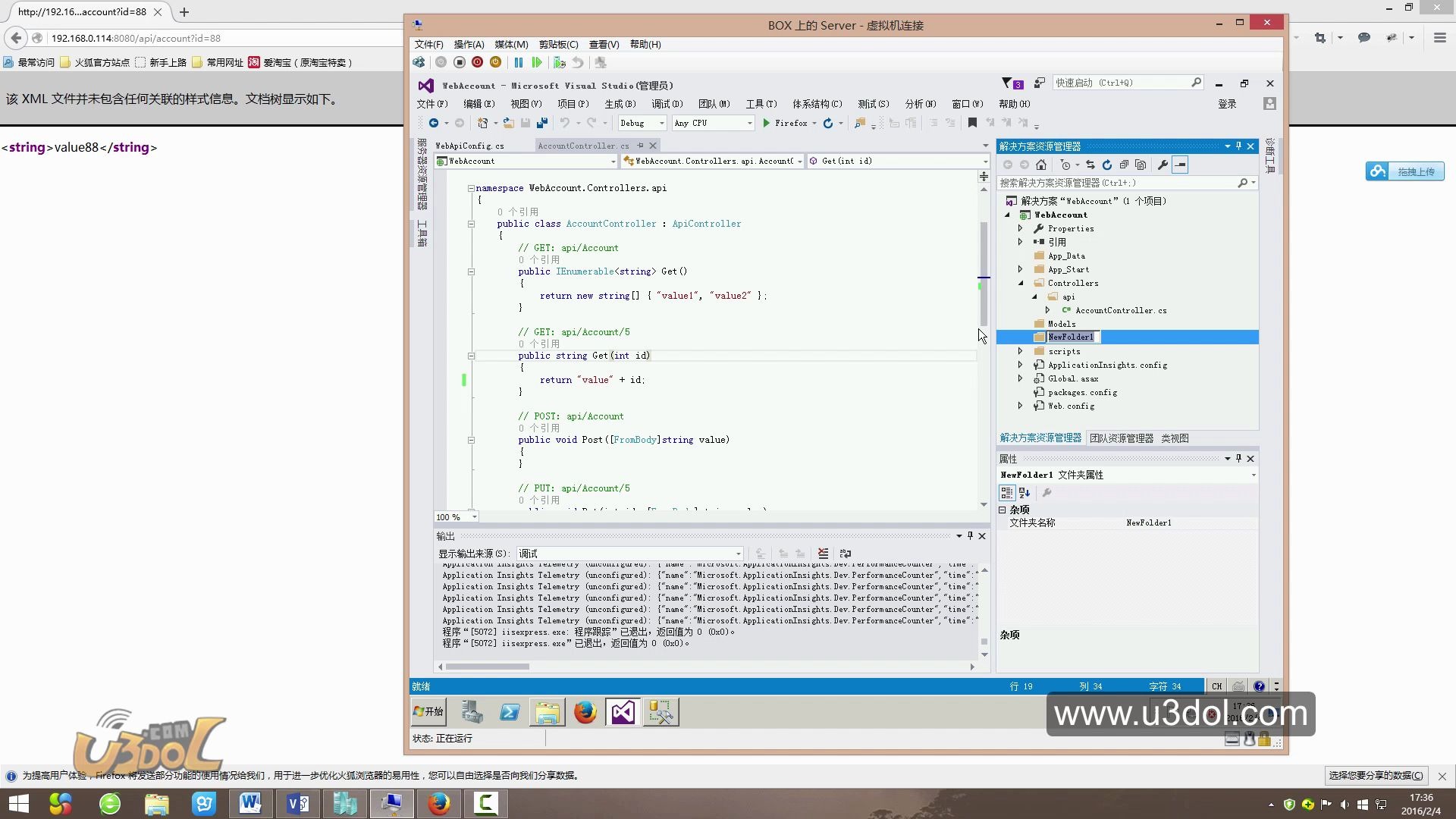Switch to 团队资源管理器 tab
Screen dimensions: 1456x819
pyautogui.click(x=1121, y=438)
